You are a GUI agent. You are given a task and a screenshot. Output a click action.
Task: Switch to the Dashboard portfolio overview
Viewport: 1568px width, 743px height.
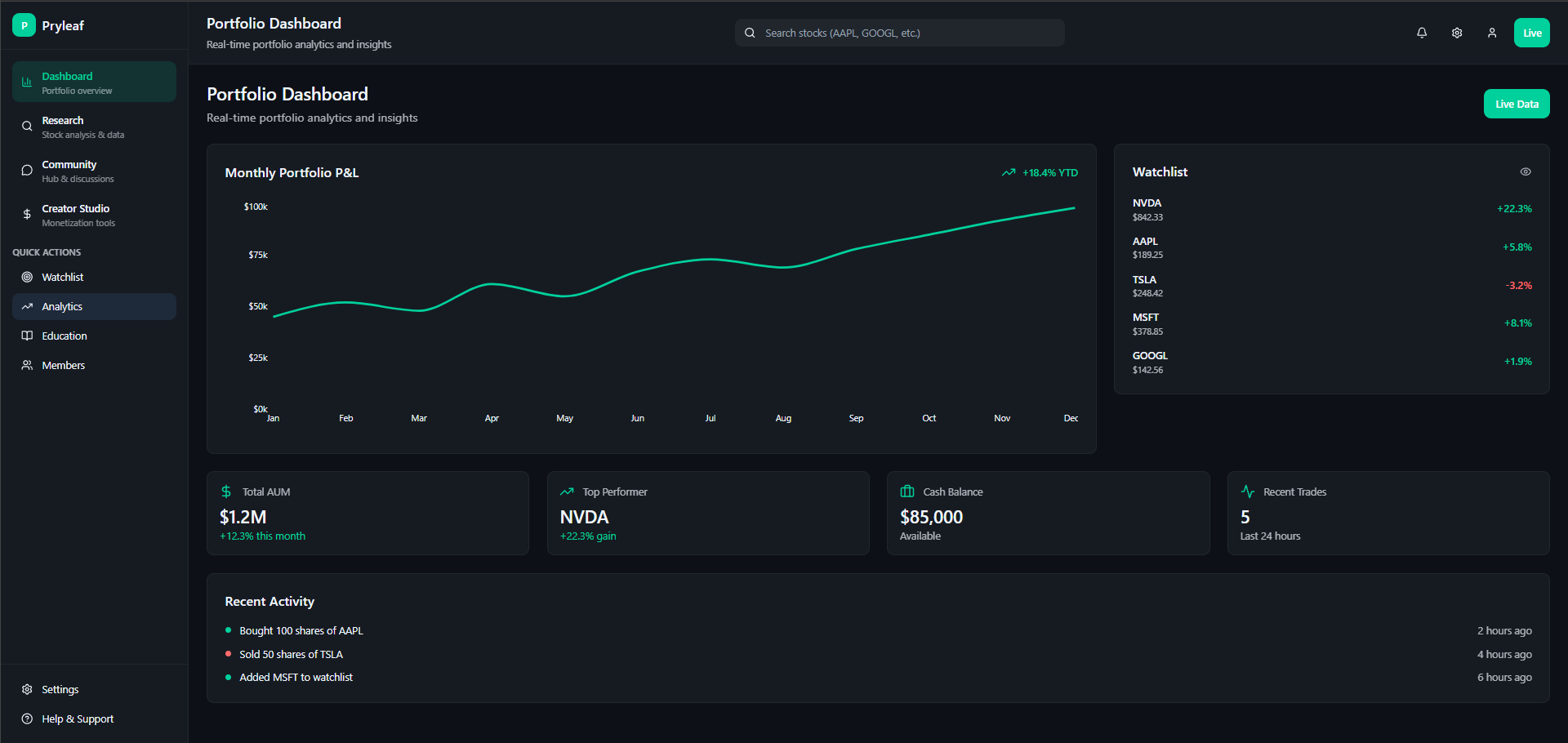pos(94,82)
